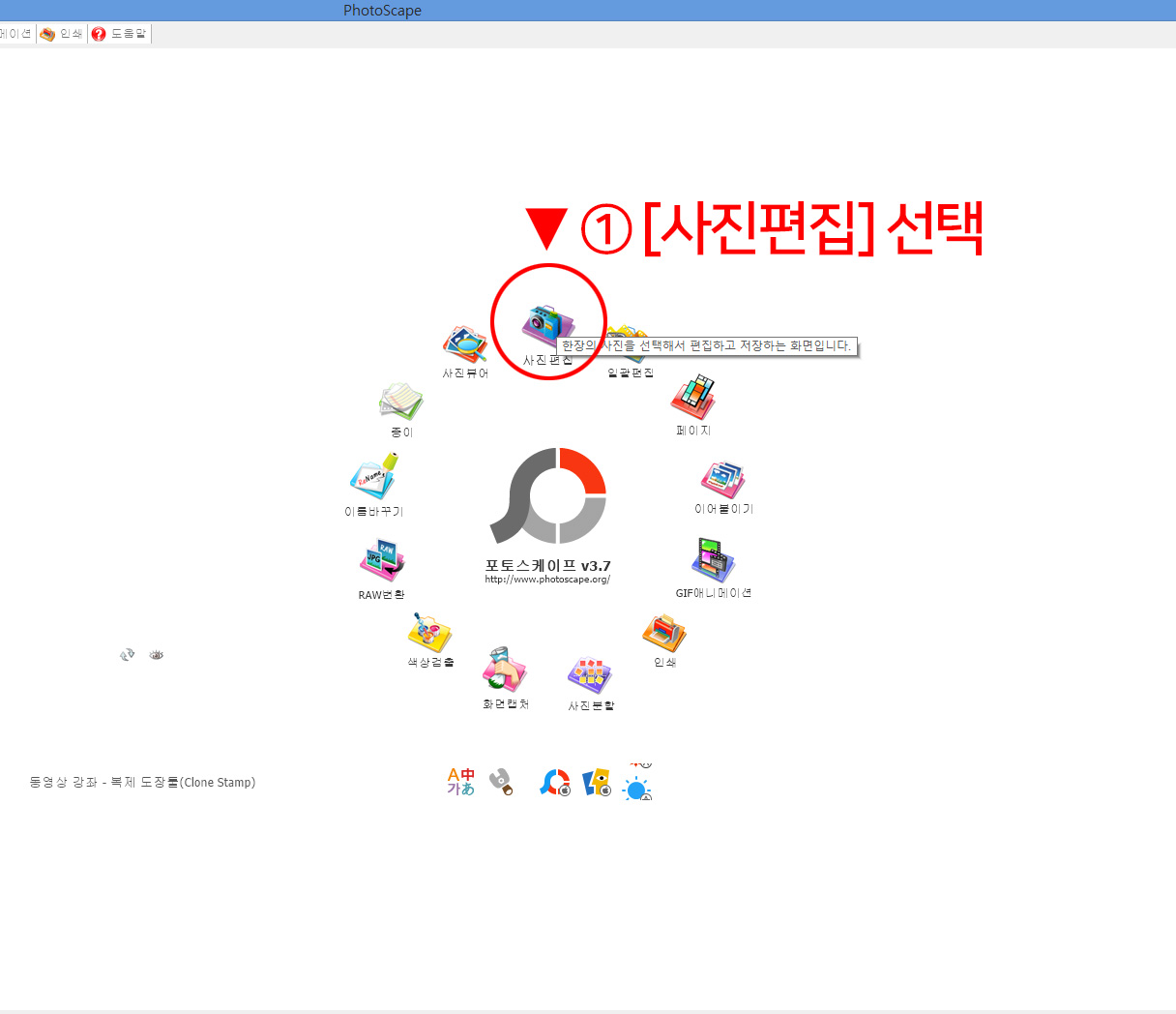The height and width of the screenshot is (1014, 1176).
Task: Open the language selection icon
Action: 461,782
